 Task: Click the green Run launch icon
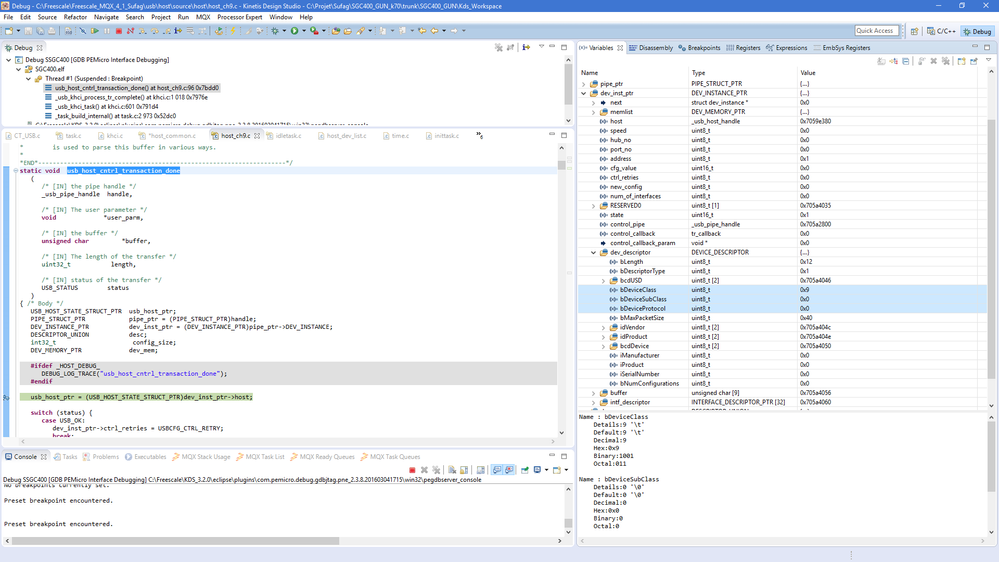click(x=294, y=31)
